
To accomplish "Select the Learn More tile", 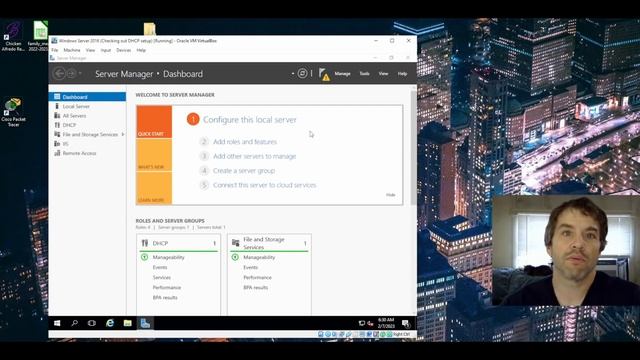I will point(154,188).
